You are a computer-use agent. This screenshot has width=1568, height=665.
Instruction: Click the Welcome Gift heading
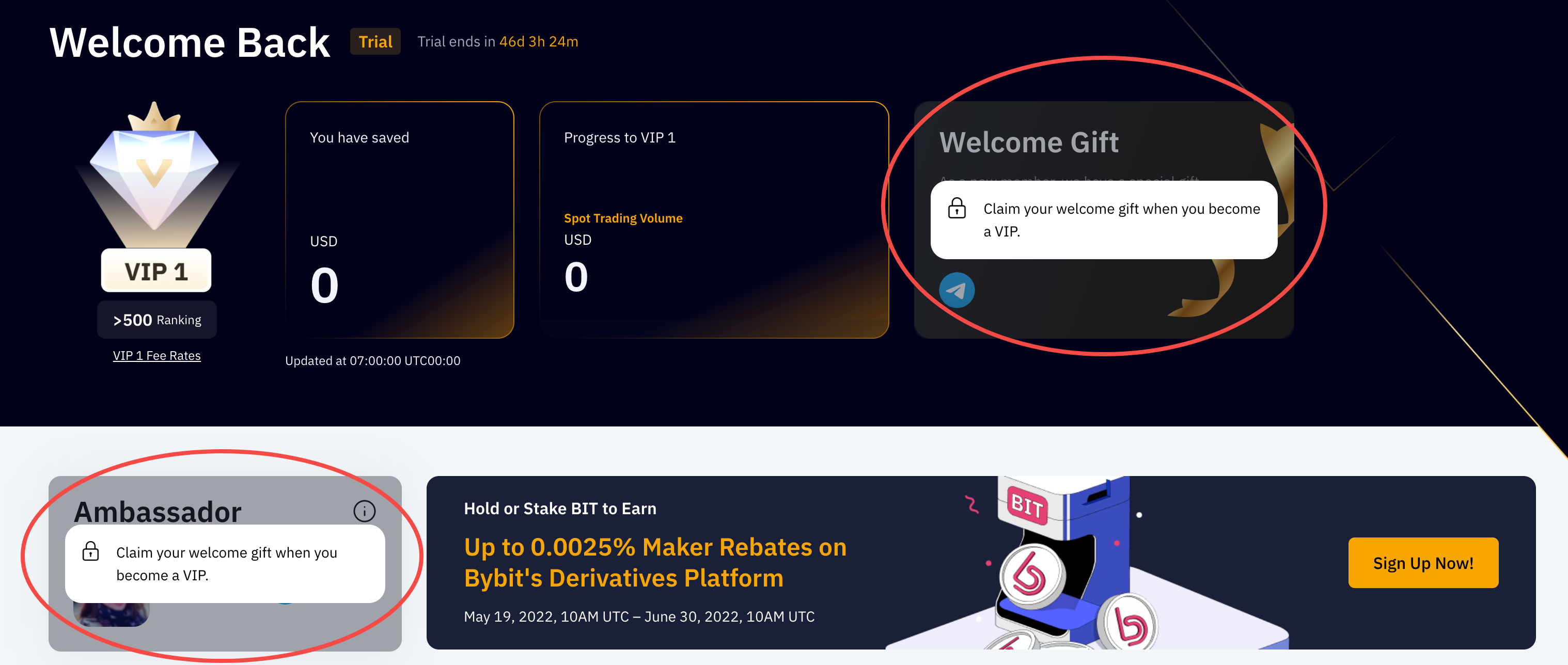[1029, 142]
